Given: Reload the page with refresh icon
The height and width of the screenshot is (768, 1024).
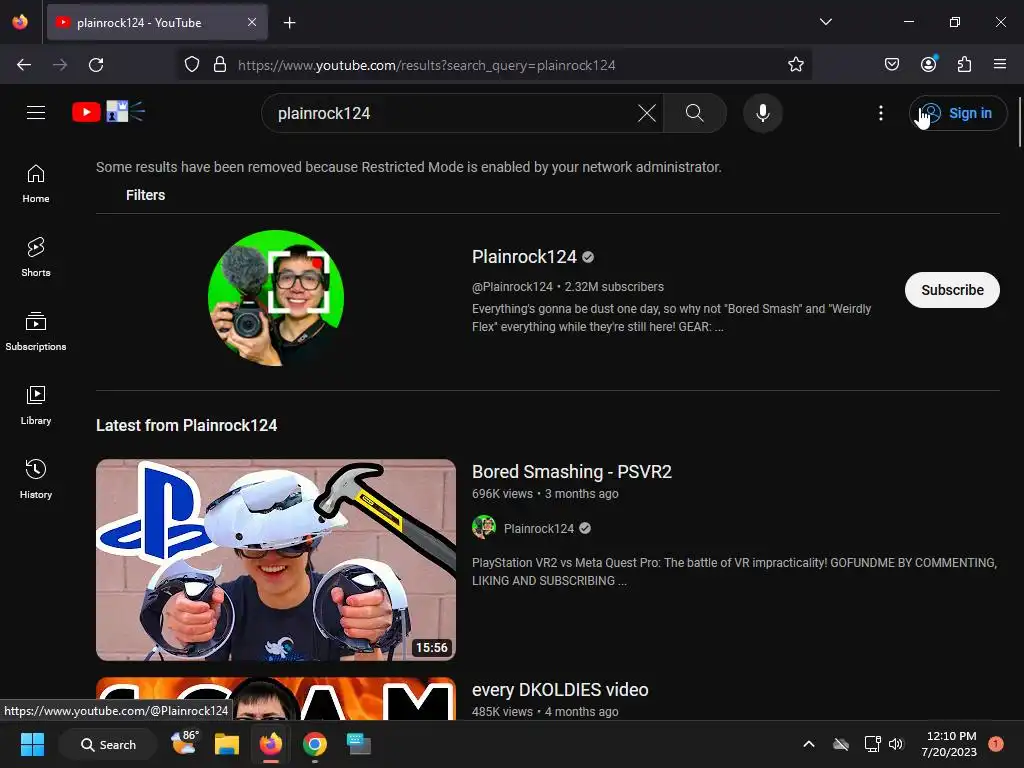Looking at the screenshot, I should [x=96, y=65].
